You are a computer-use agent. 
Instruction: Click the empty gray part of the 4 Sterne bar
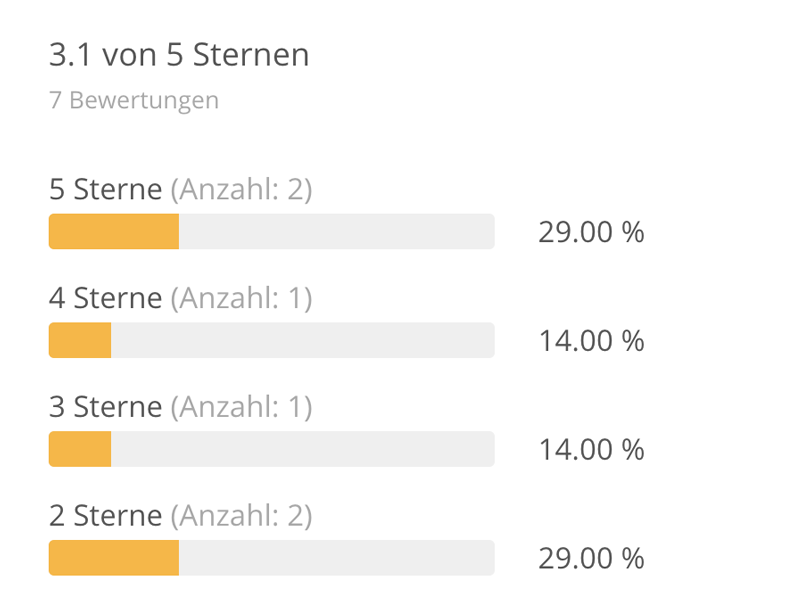pyautogui.click(x=303, y=340)
